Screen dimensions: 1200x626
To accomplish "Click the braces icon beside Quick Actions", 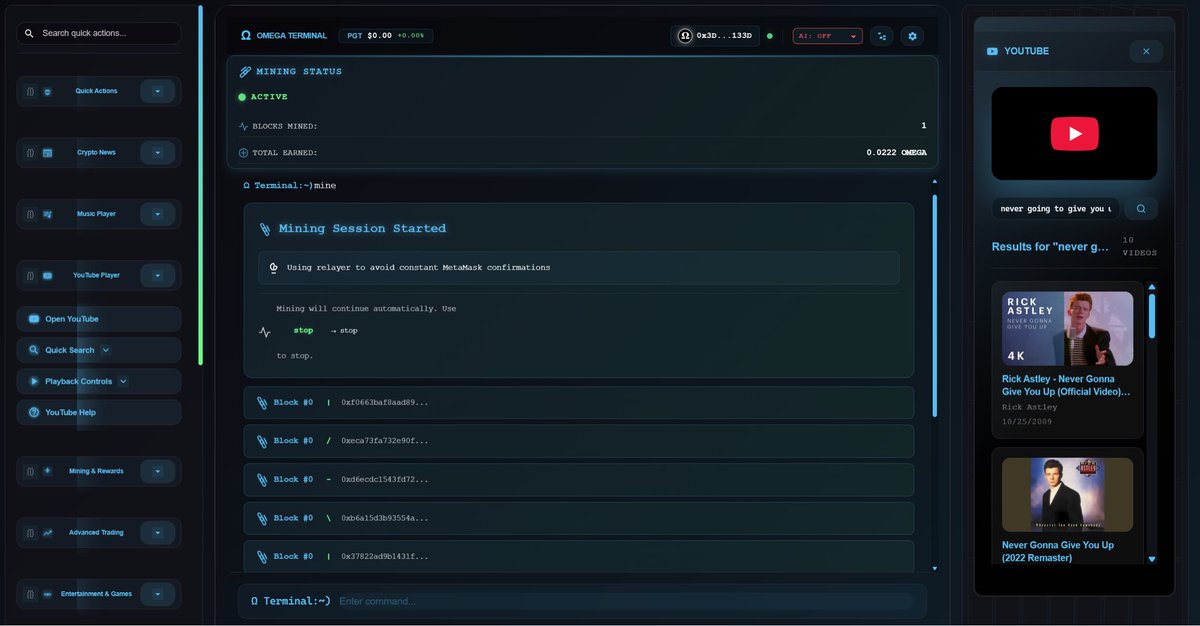I will click(30, 92).
